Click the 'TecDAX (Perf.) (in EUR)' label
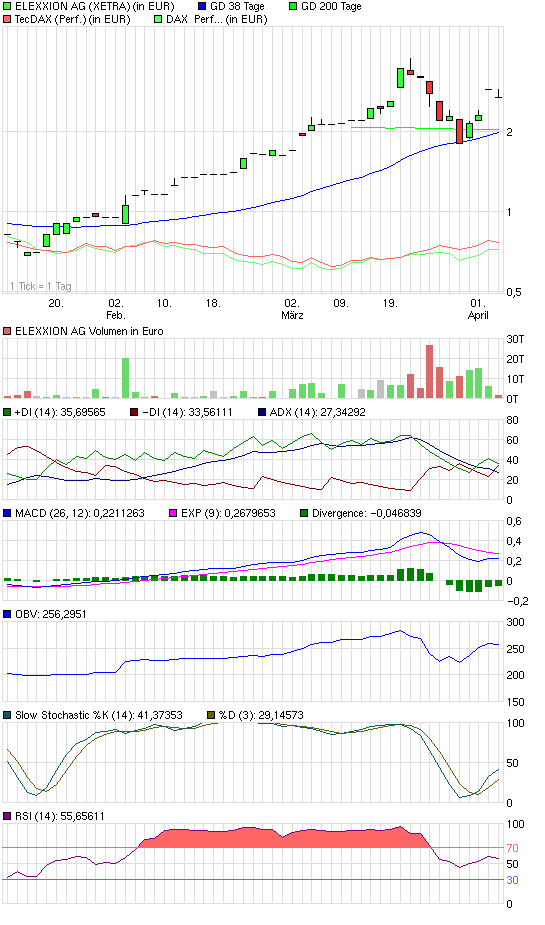The image size is (545, 925). 73,19
